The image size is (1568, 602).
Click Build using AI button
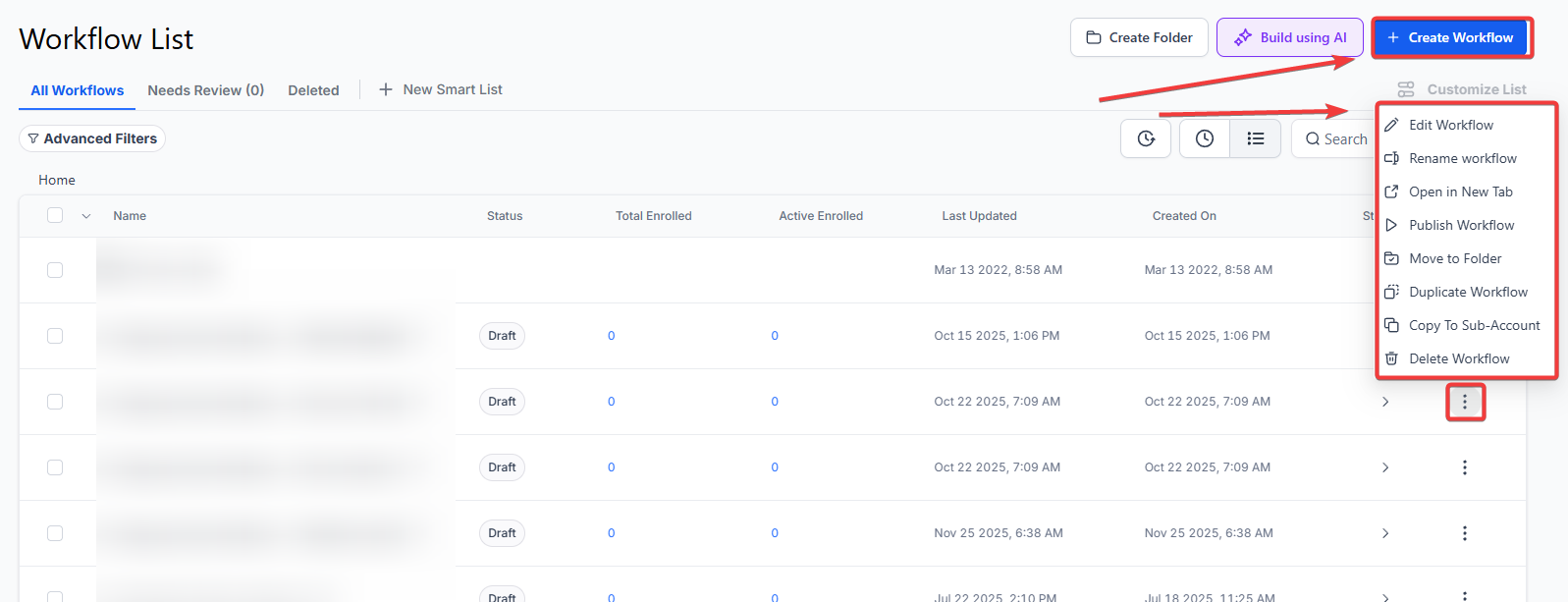1289,37
